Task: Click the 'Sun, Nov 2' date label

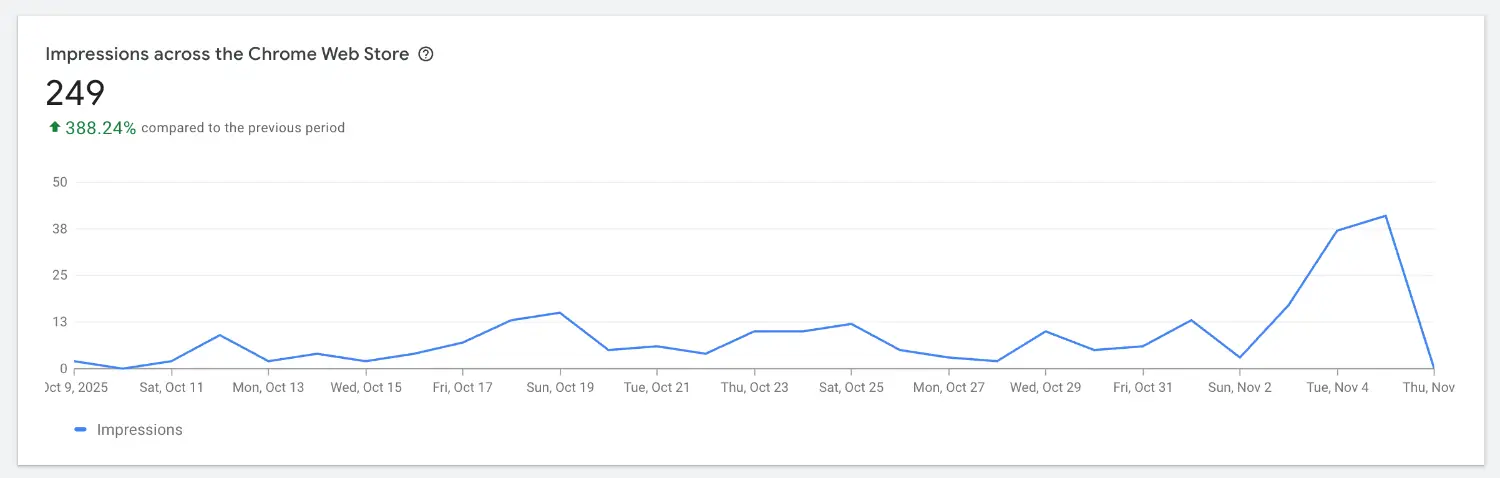Action: tap(1239, 388)
